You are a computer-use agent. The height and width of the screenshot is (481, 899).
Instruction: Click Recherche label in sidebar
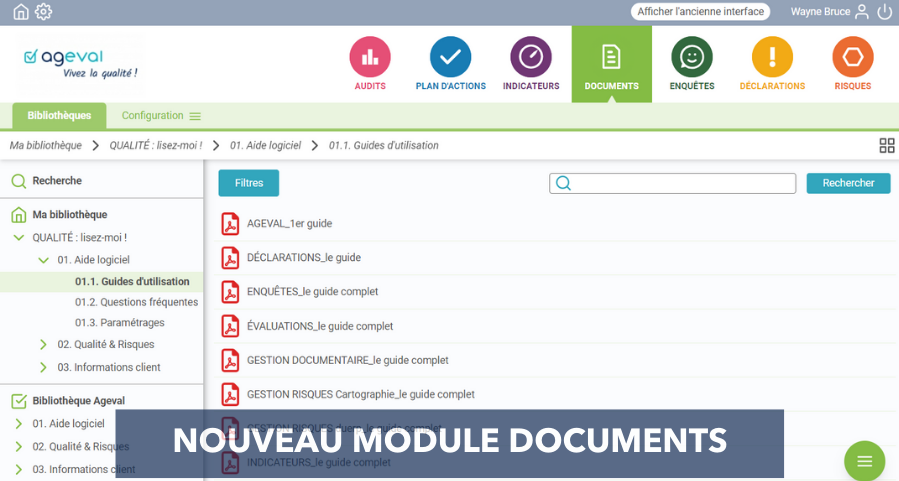[x=57, y=181]
